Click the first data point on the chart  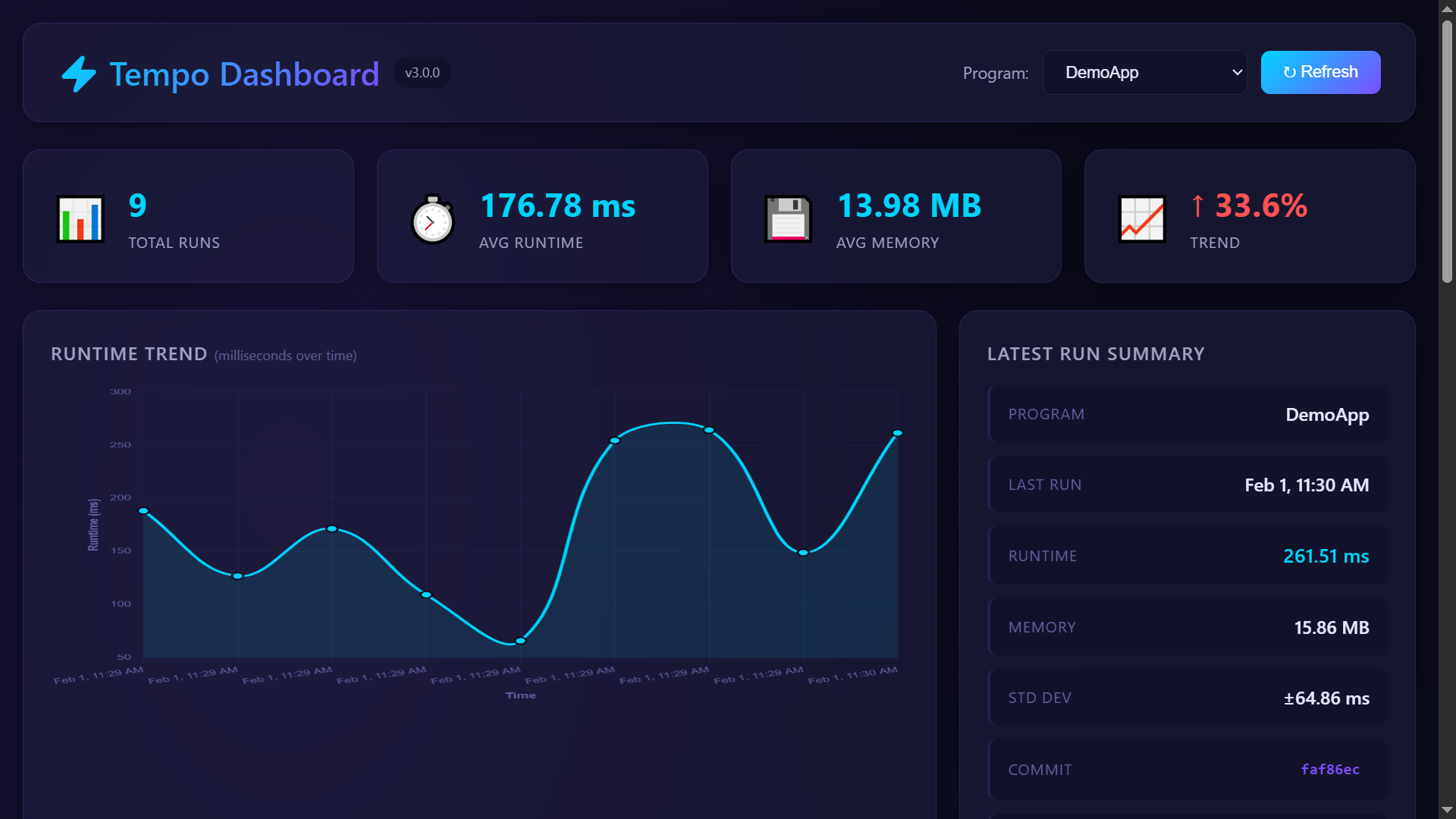143,511
